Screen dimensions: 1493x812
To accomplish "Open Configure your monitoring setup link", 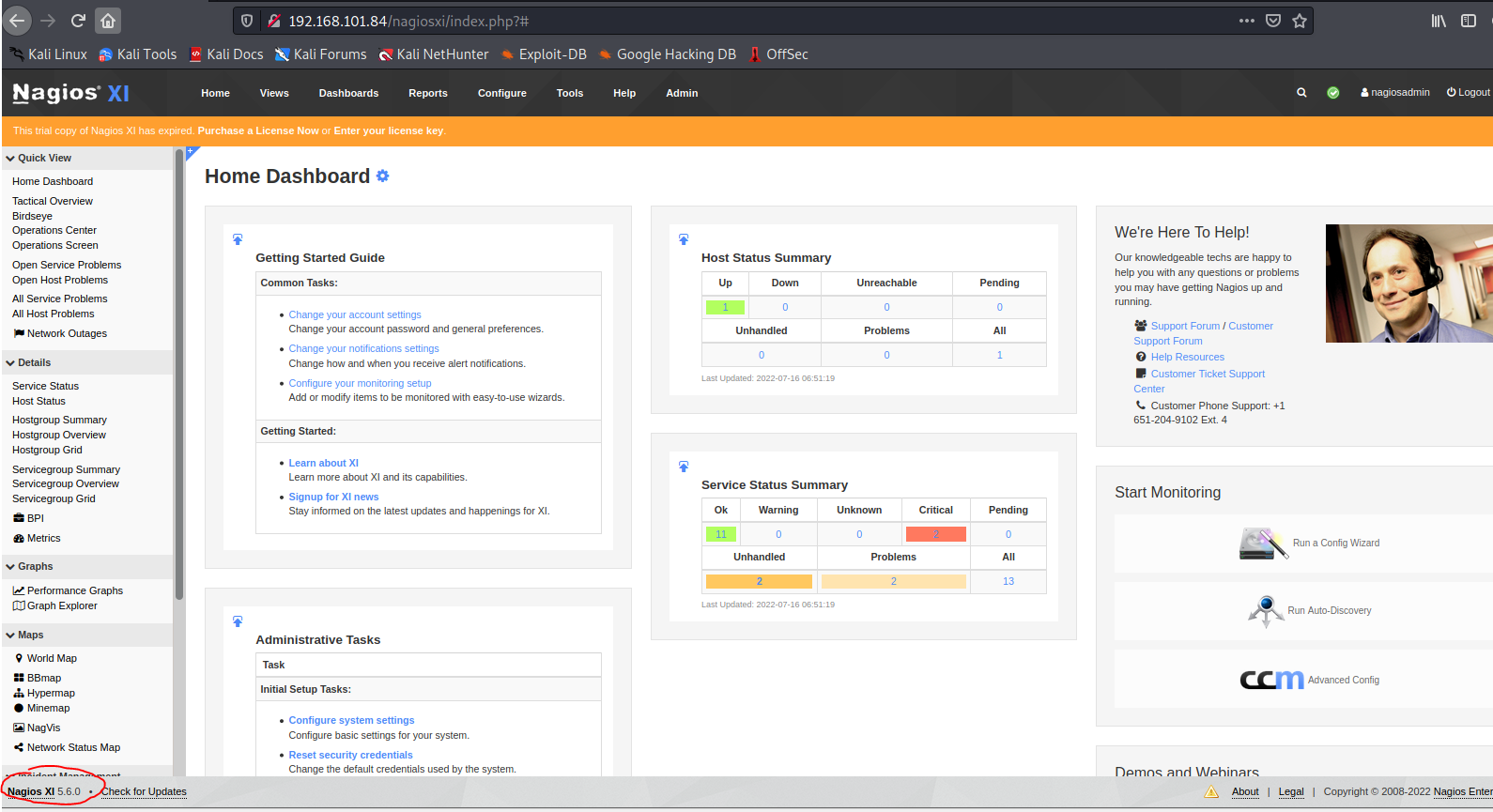I will point(360,383).
